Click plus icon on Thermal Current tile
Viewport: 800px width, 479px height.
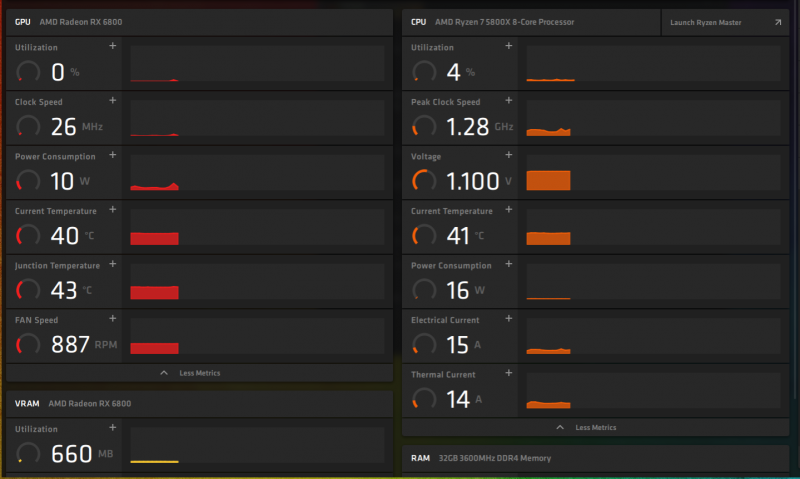click(508, 374)
